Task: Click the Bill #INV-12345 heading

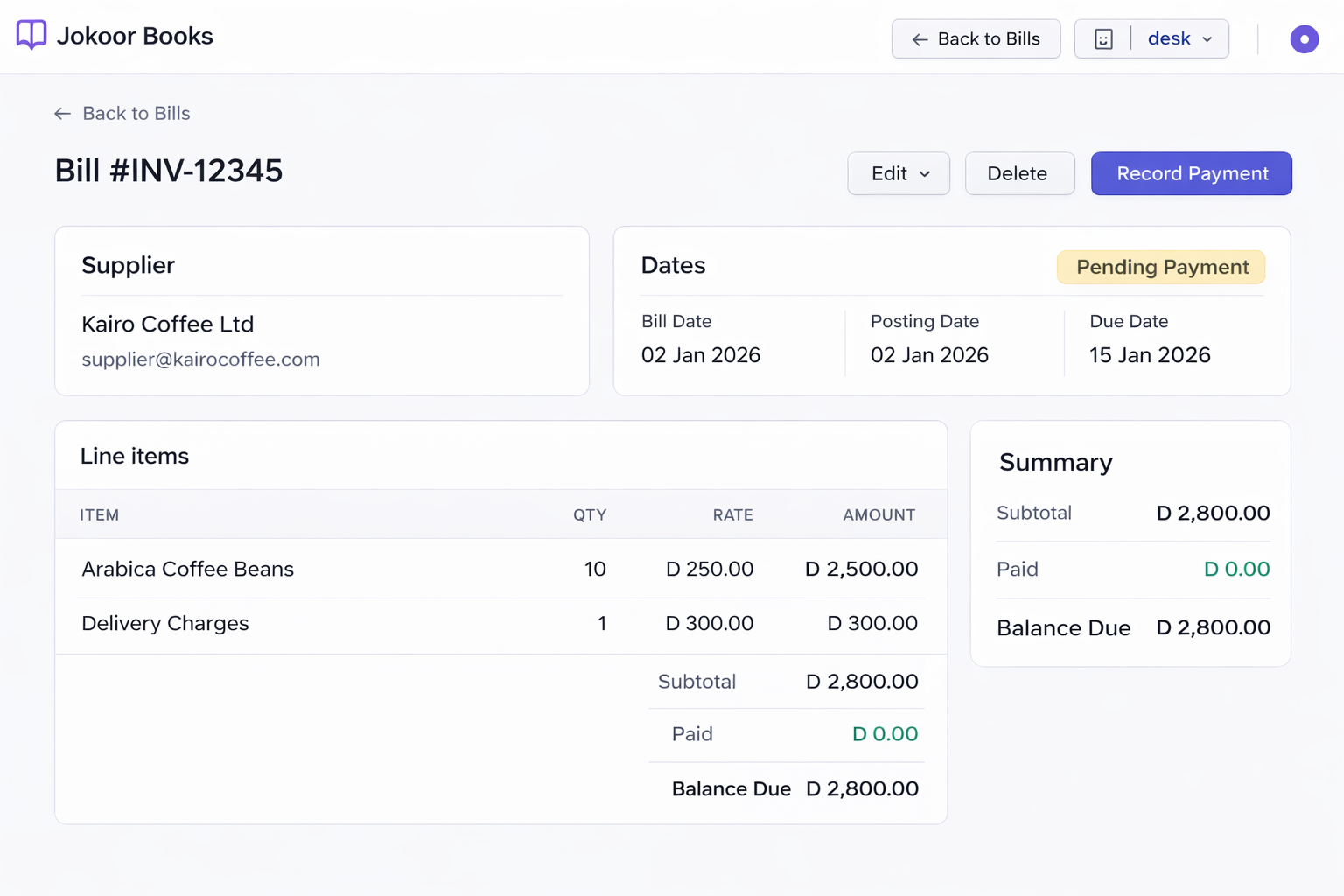Action: pyautogui.click(x=169, y=171)
